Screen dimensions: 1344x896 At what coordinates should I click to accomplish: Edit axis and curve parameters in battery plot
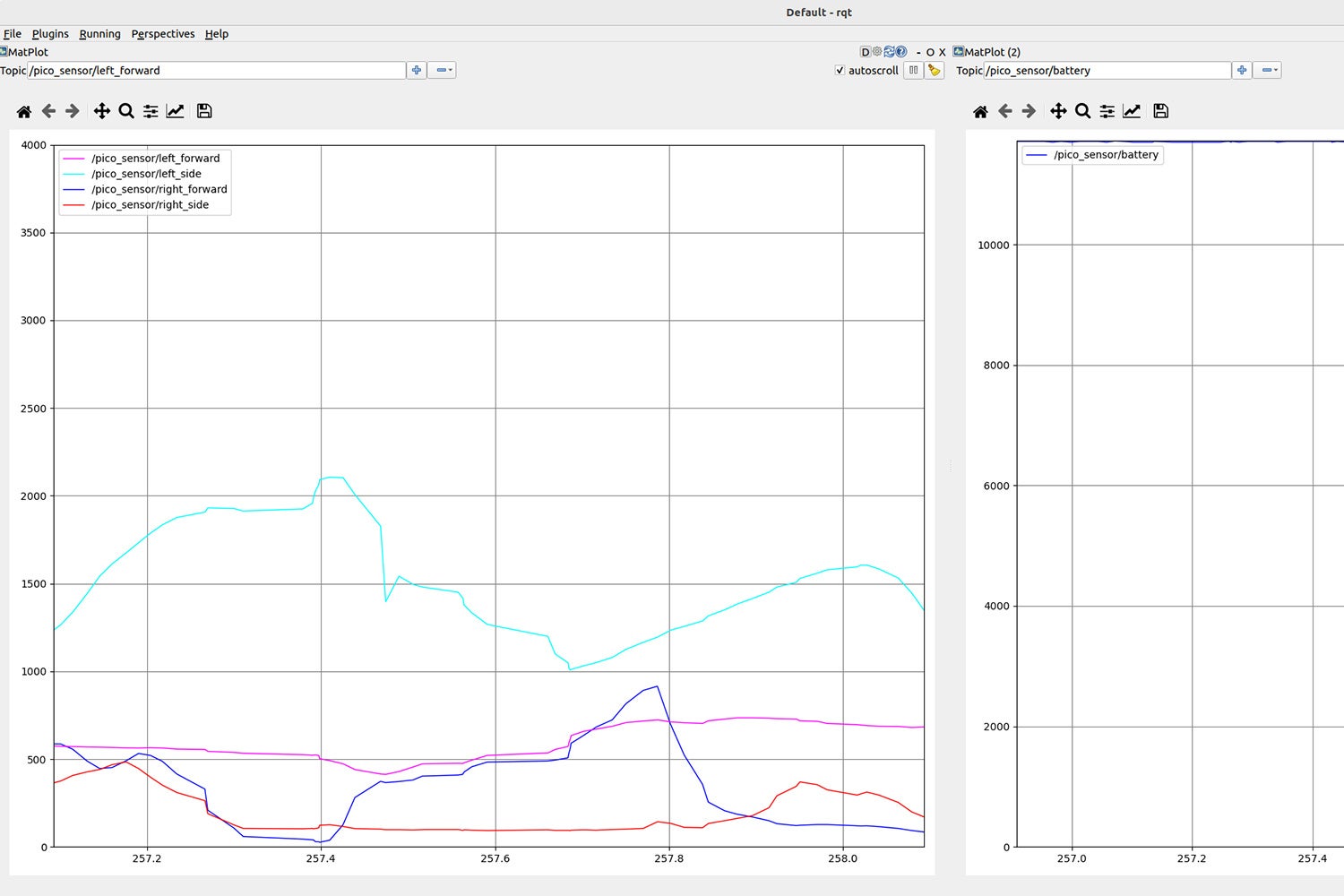click(x=1132, y=111)
